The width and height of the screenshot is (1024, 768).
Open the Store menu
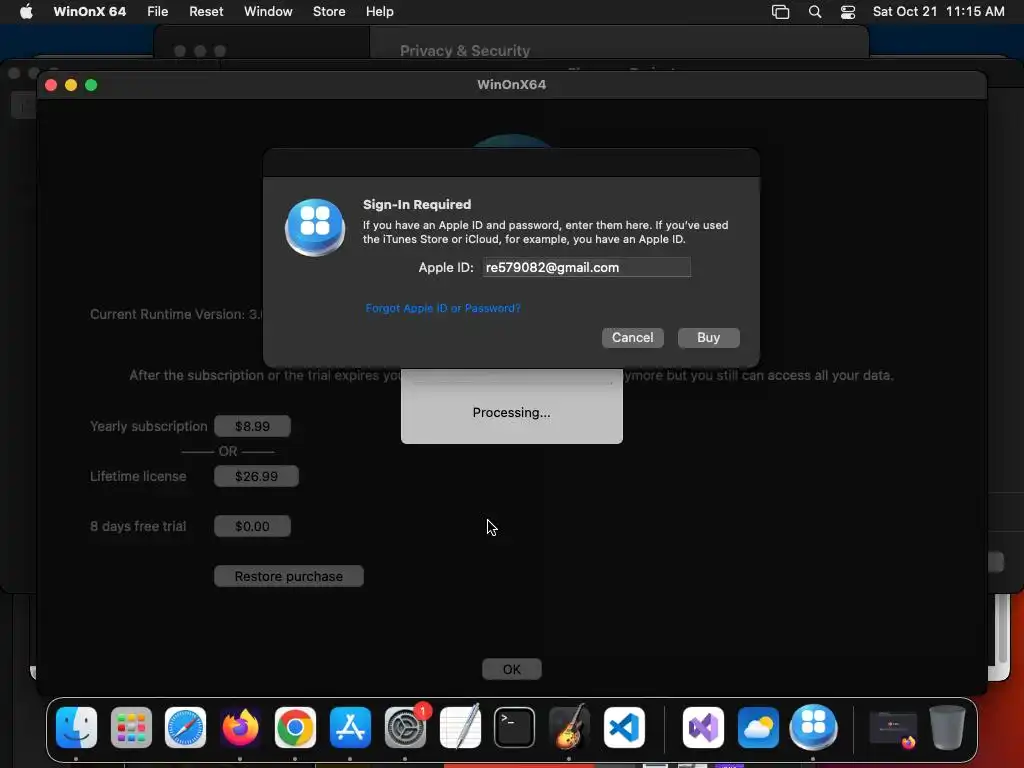point(329,11)
